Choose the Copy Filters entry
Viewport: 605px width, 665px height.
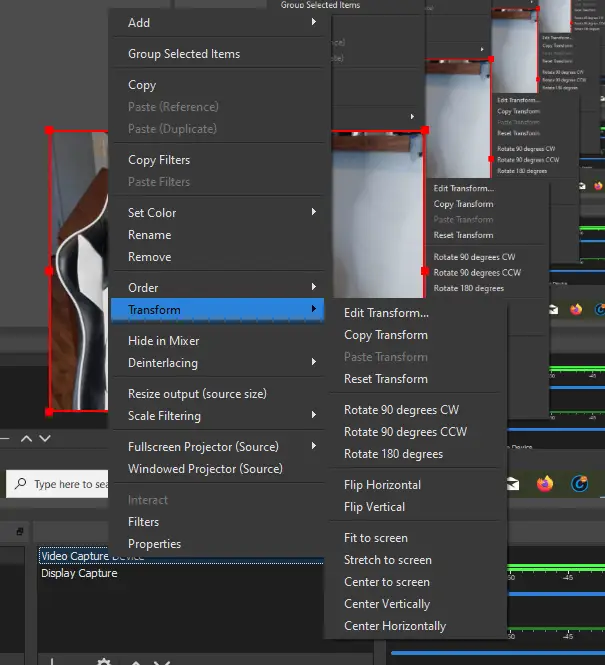coord(217,160)
